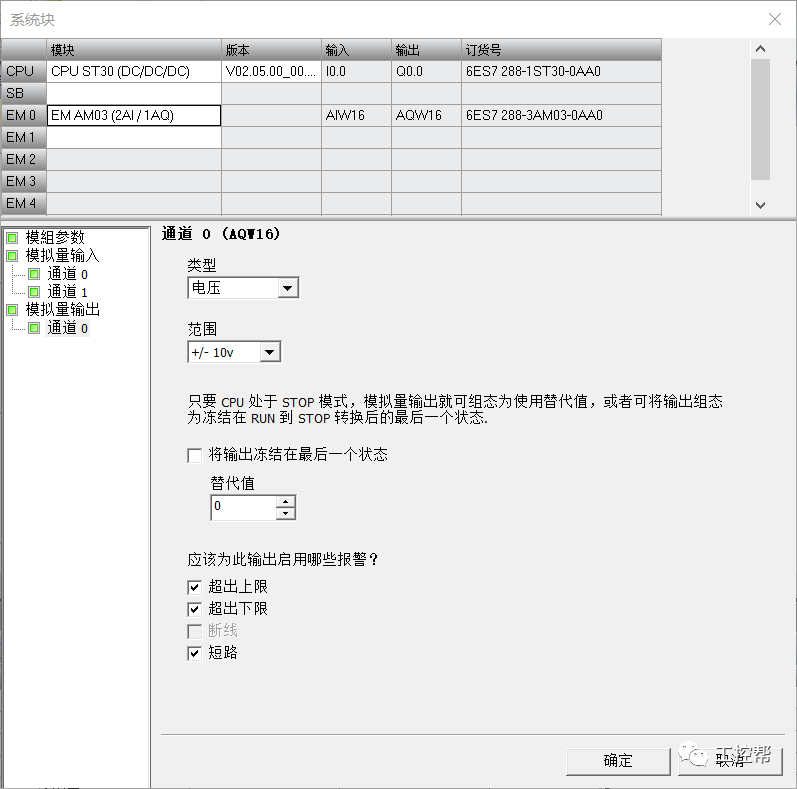
Task: Click module table scroll down arrow
Action: tap(760, 205)
